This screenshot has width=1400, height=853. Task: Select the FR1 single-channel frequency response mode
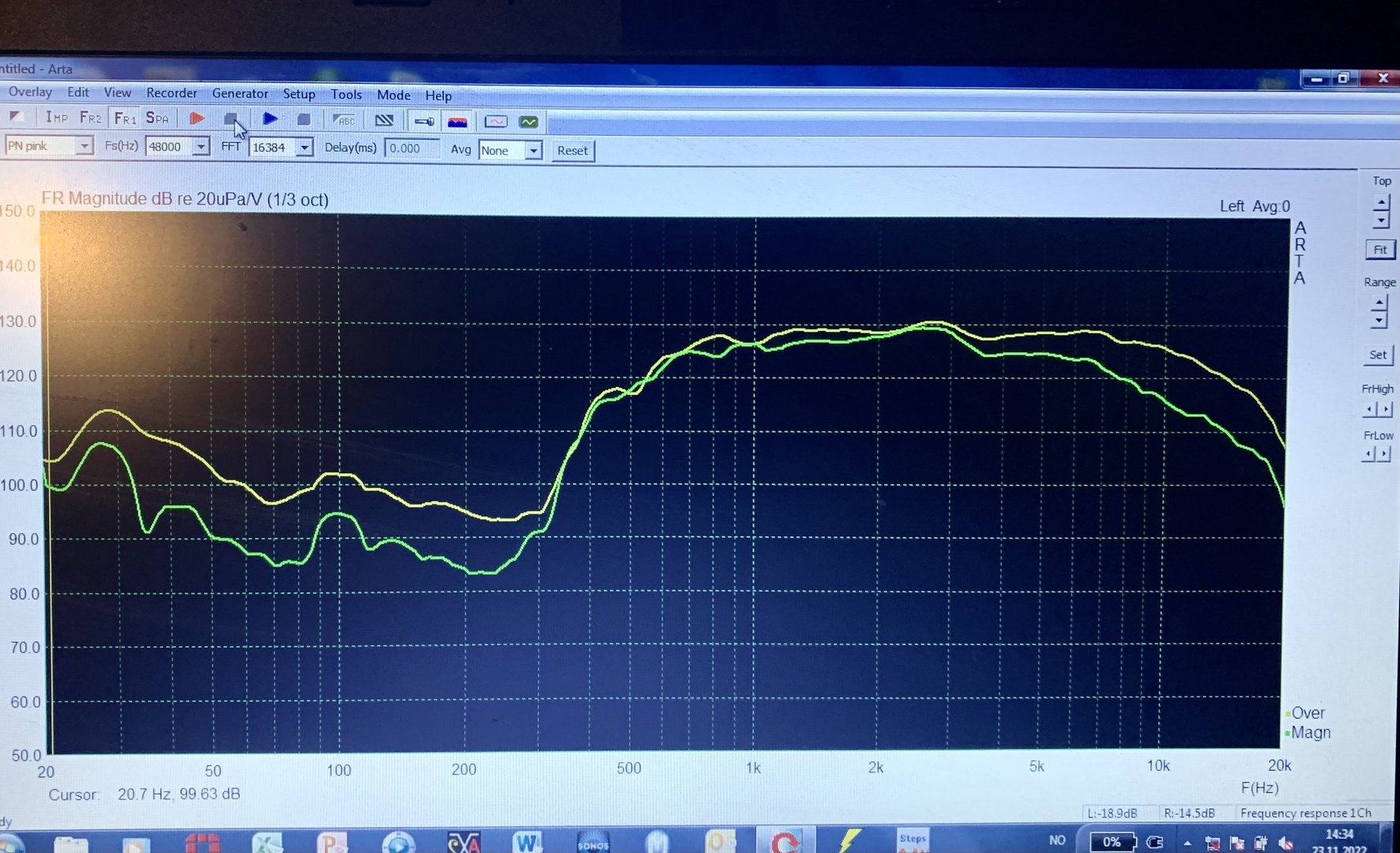[125, 118]
